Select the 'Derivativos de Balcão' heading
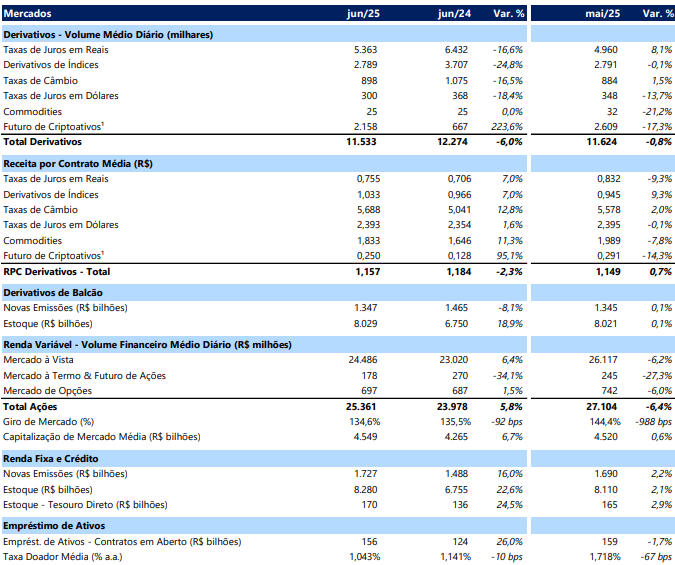The image size is (675, 565). tap(53, 293)
